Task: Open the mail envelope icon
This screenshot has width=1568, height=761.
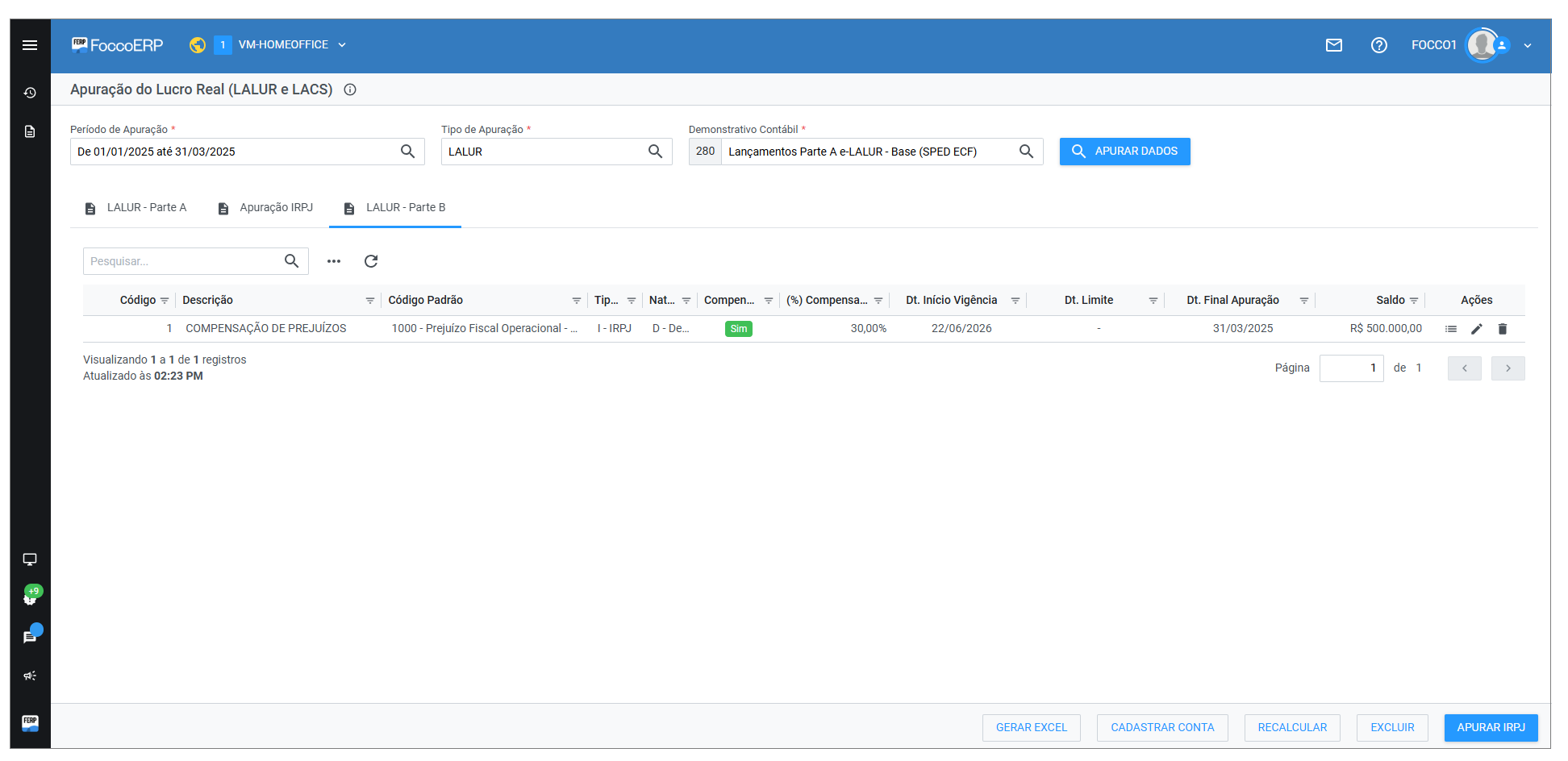Action: [x=1334, y=45]
